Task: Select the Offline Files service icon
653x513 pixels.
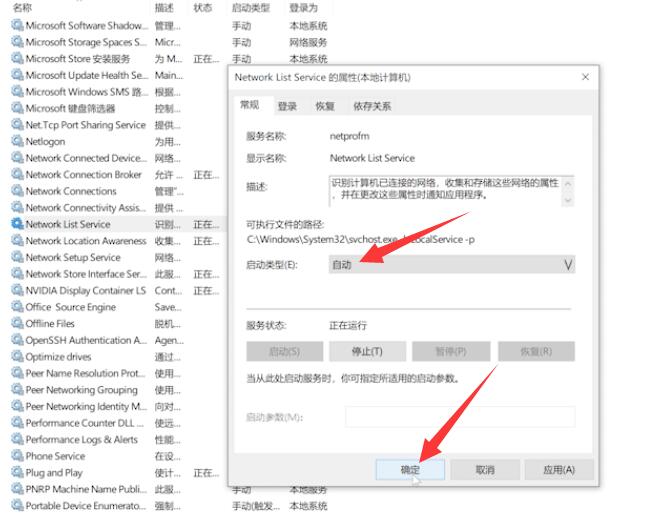Action: tap(17, 323)
